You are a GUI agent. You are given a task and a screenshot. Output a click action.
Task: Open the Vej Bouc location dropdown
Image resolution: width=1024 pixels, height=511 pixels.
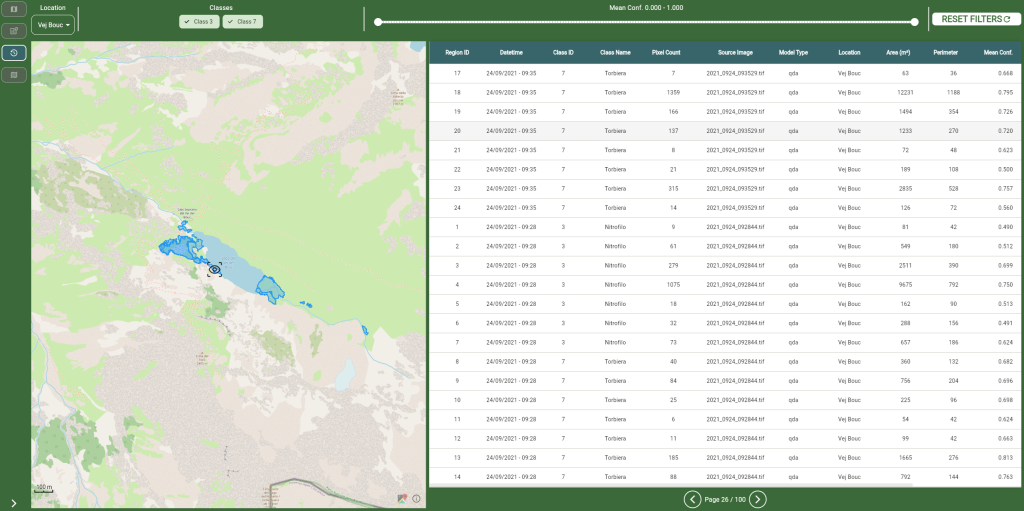[53, 25]
